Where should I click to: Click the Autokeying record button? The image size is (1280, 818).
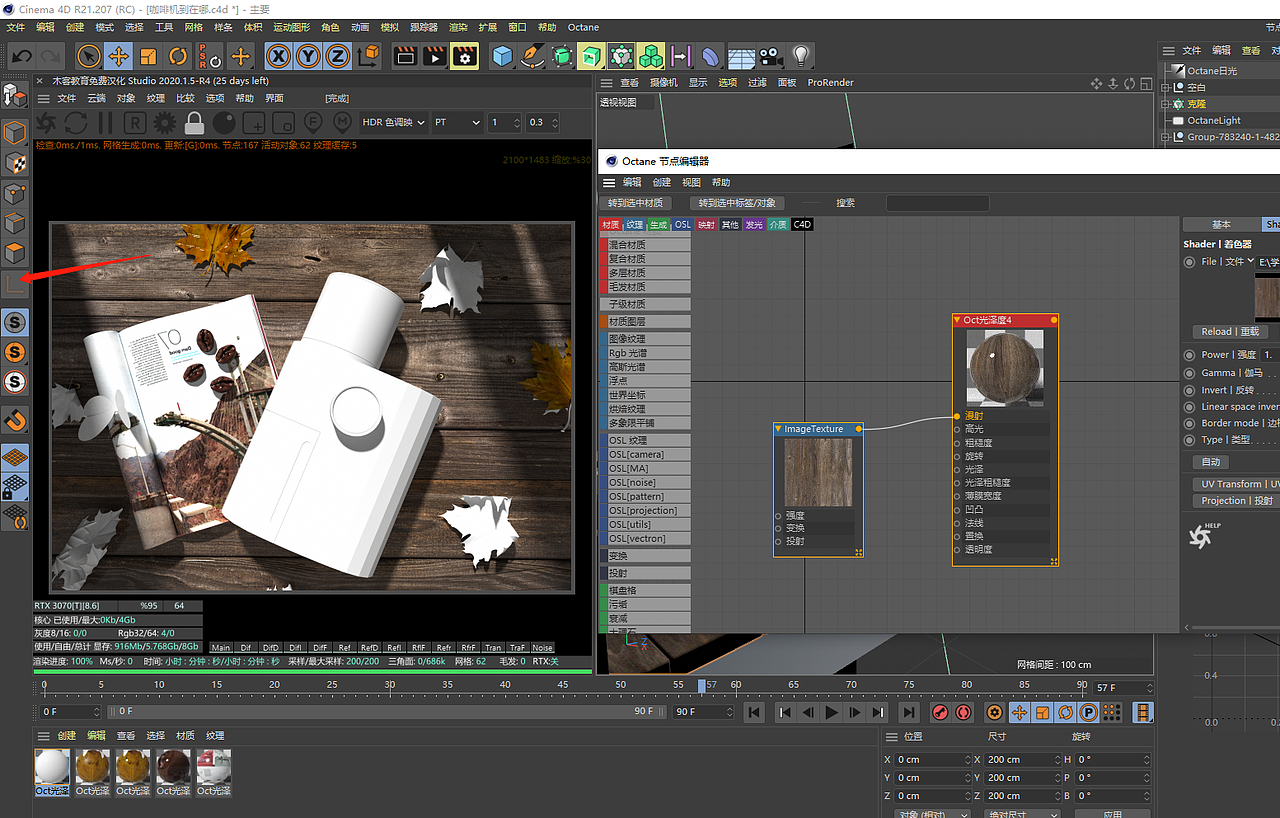pyautogui.click(x=963, y=712)
